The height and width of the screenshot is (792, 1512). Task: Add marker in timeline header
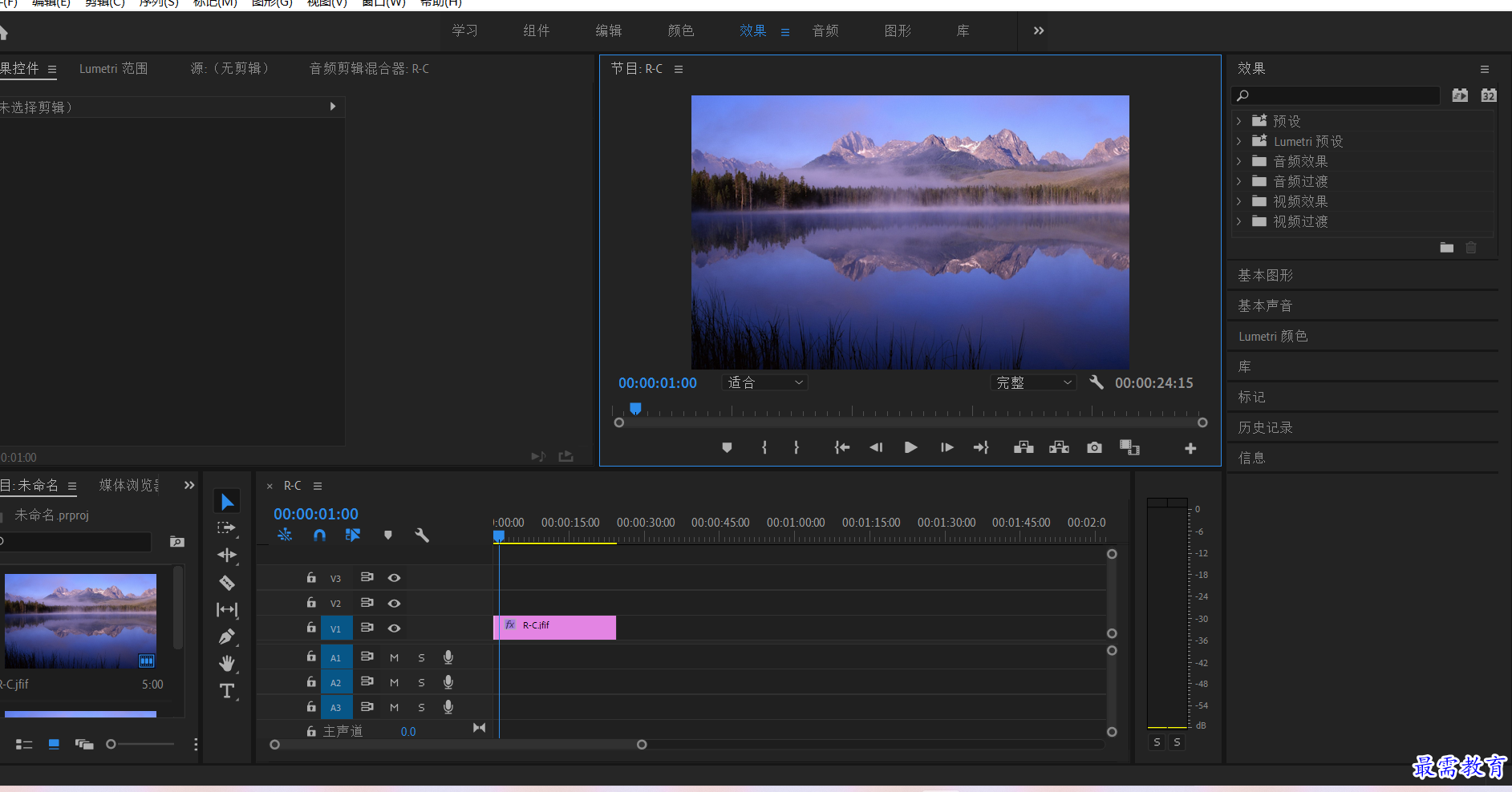[388, 535]
